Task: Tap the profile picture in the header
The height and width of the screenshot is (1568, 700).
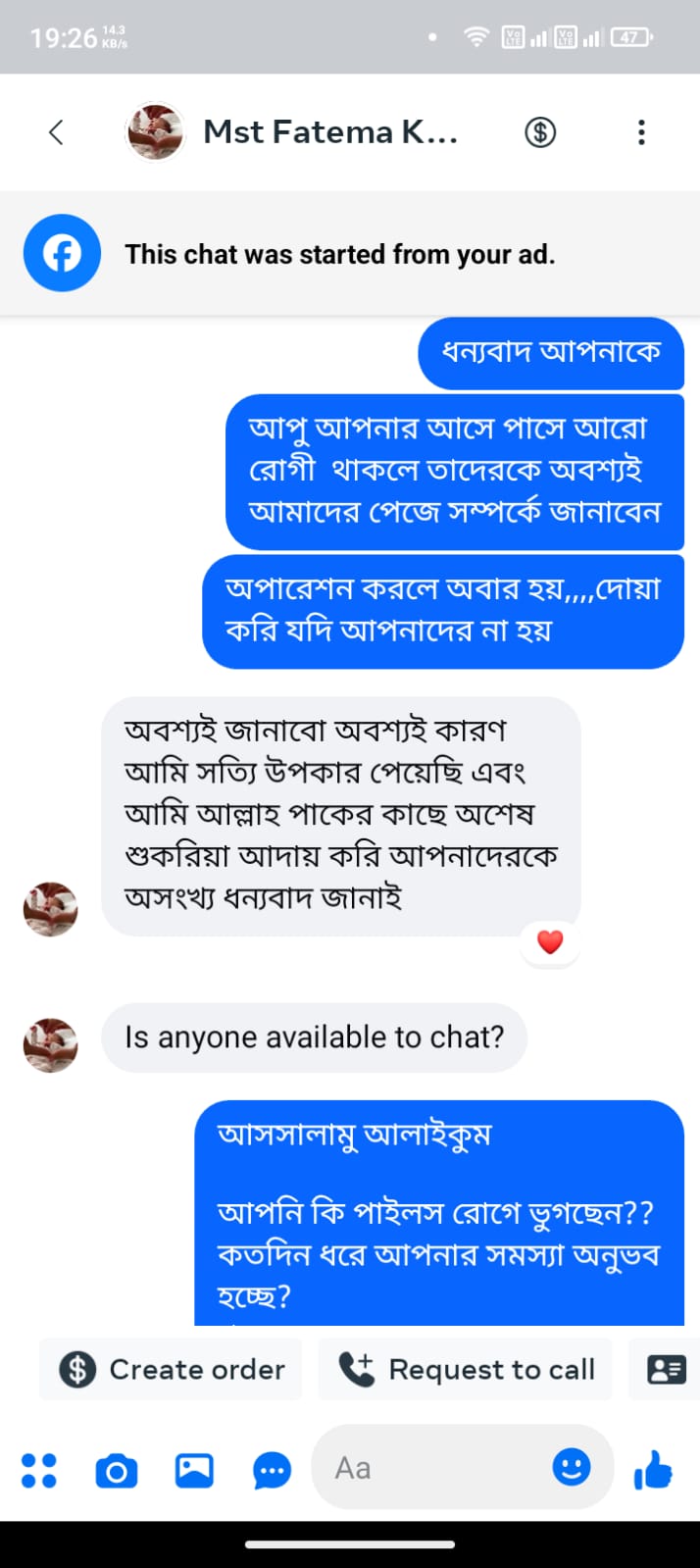Action: [156, 131]
